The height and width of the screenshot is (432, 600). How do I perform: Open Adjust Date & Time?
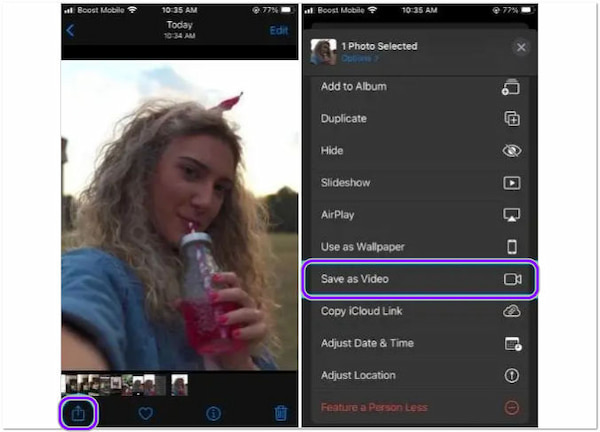pos(420,343)
